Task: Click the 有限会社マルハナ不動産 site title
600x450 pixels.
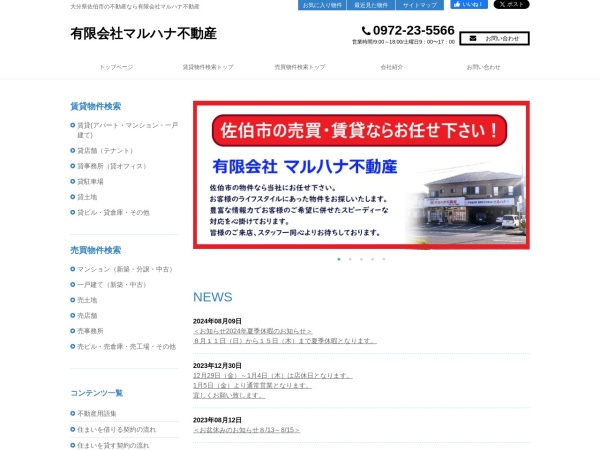Action: tap(143, 34)
